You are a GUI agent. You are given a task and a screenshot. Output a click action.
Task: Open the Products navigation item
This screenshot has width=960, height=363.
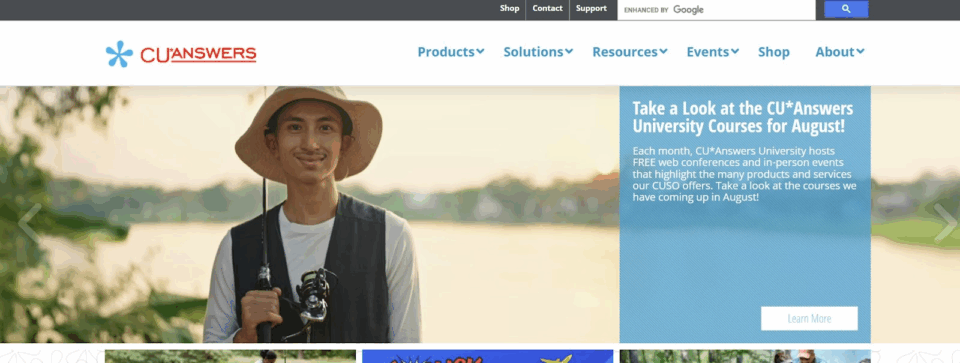(446, 52)
